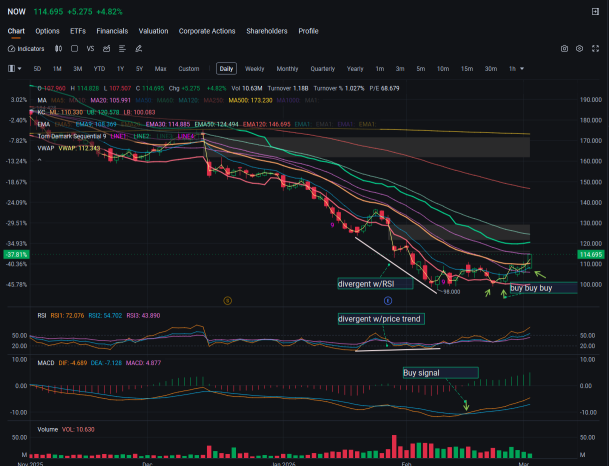The width and height of the screenshot is (609, 466).
Task: Switch to the Options tab
Action: [47, 31]
